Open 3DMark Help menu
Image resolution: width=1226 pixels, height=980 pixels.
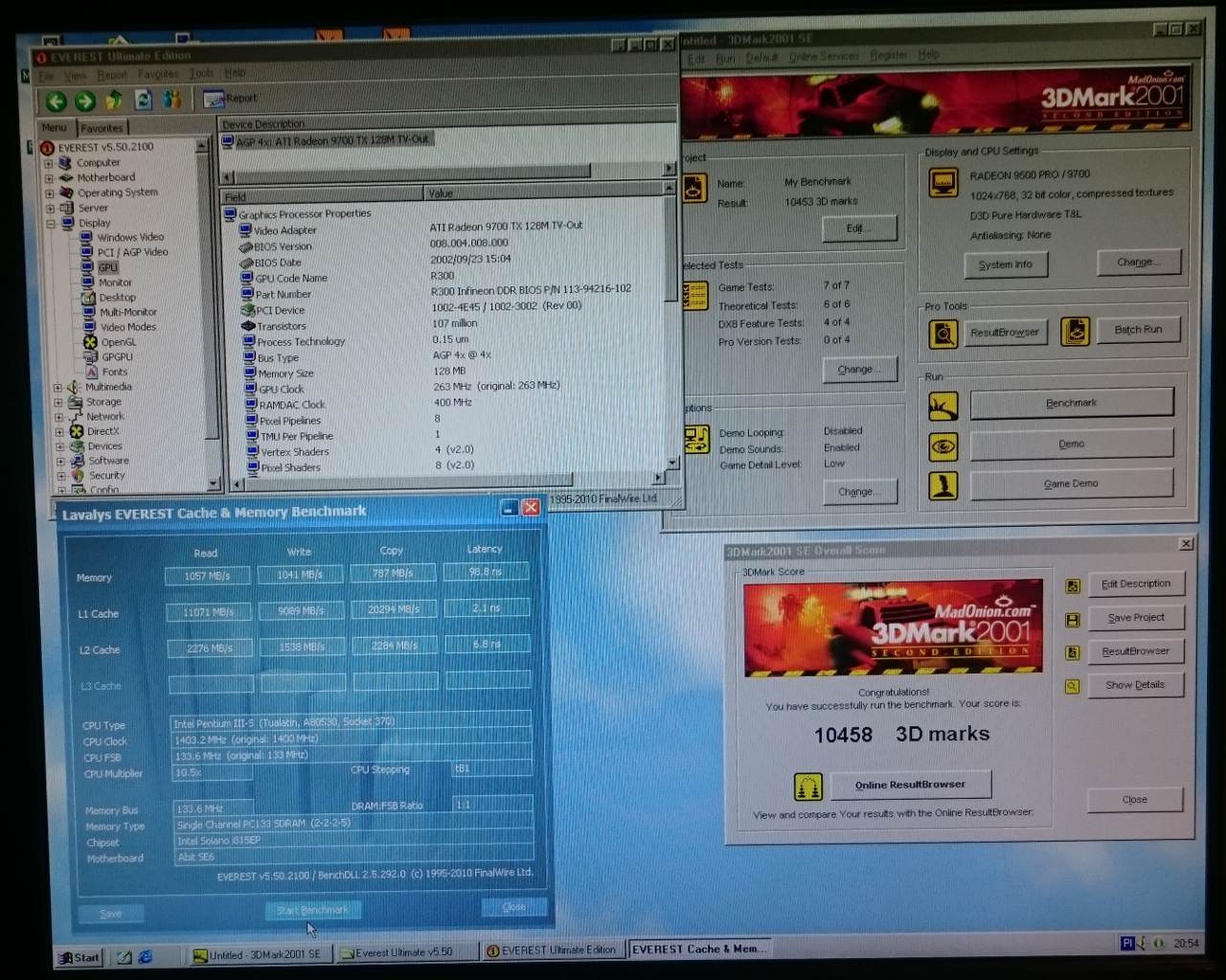928,55
